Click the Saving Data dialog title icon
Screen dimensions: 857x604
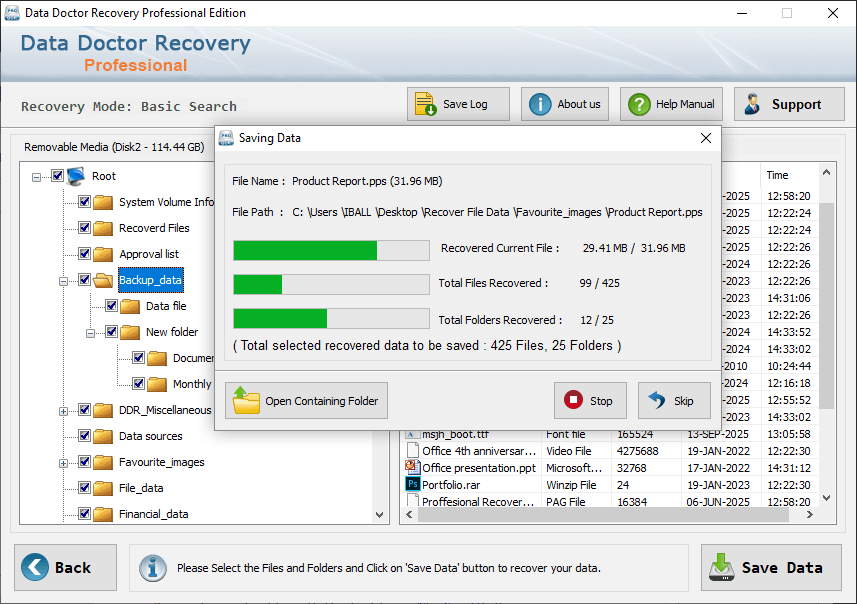226,138
